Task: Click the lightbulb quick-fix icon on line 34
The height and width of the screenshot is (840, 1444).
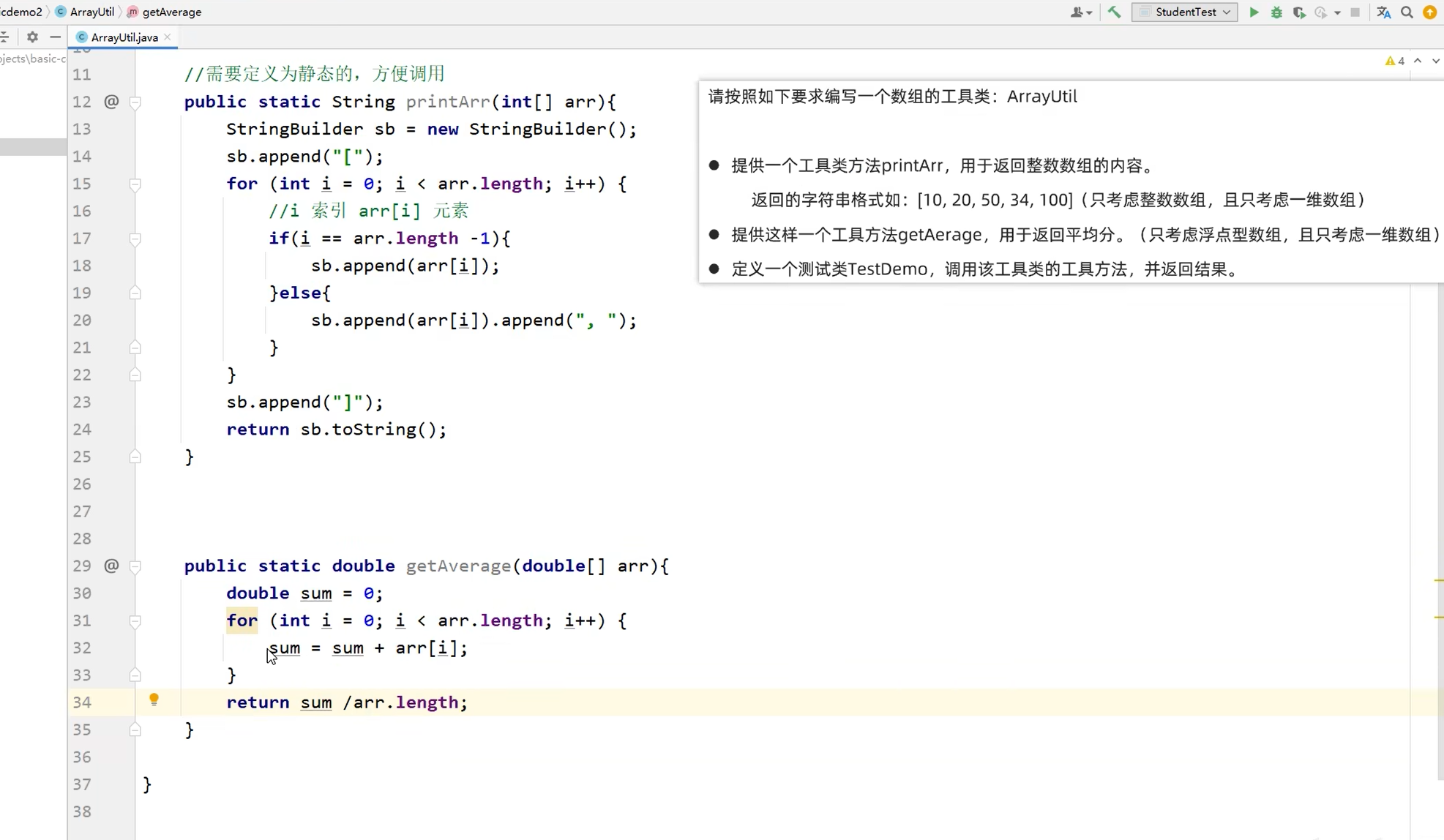Action: point(154,700)
